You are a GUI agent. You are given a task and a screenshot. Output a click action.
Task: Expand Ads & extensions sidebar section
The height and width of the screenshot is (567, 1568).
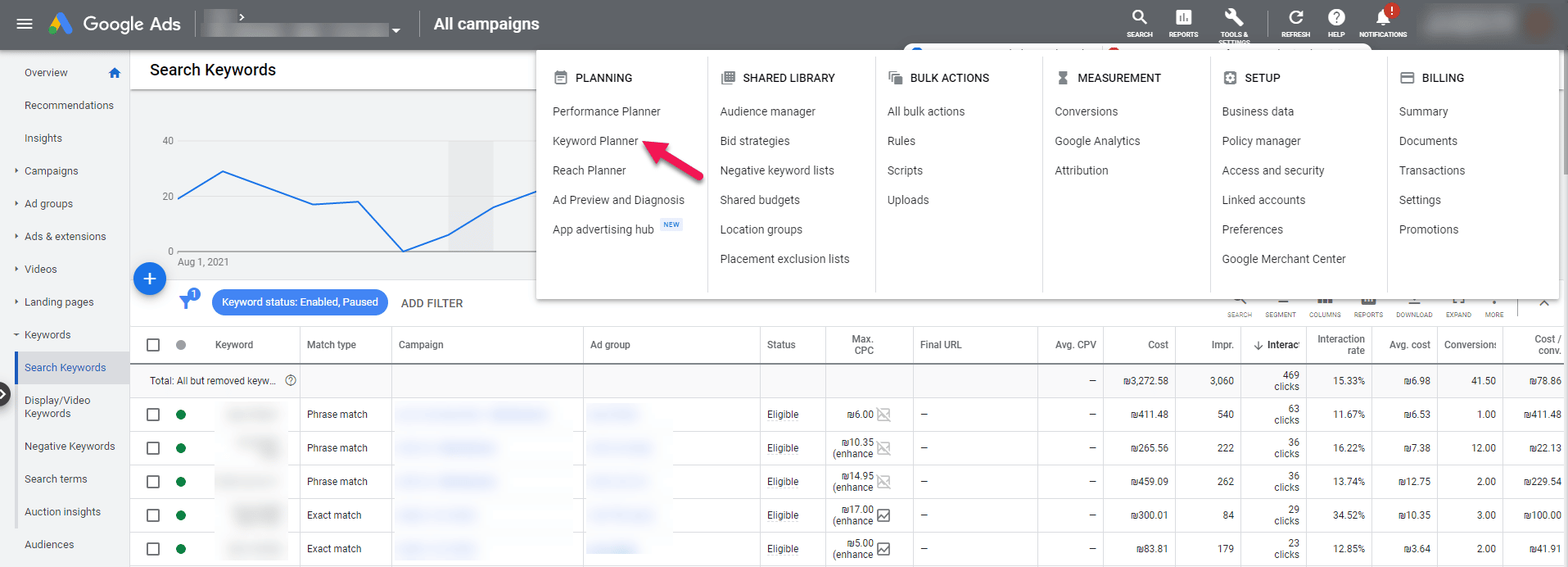pyautogui.click(x=16, y=236)
